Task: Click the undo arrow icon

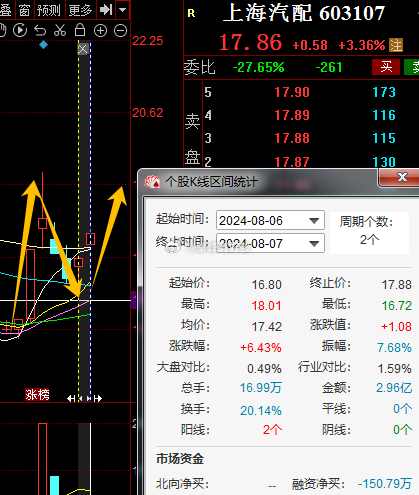Action: 40,30
